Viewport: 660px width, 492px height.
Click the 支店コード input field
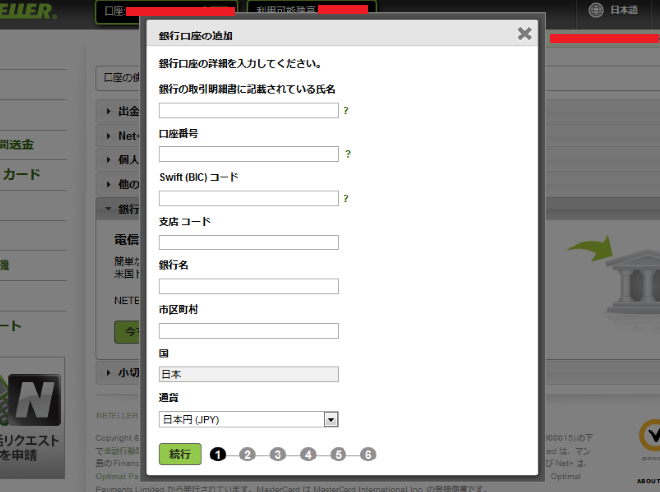click(249, 242)
